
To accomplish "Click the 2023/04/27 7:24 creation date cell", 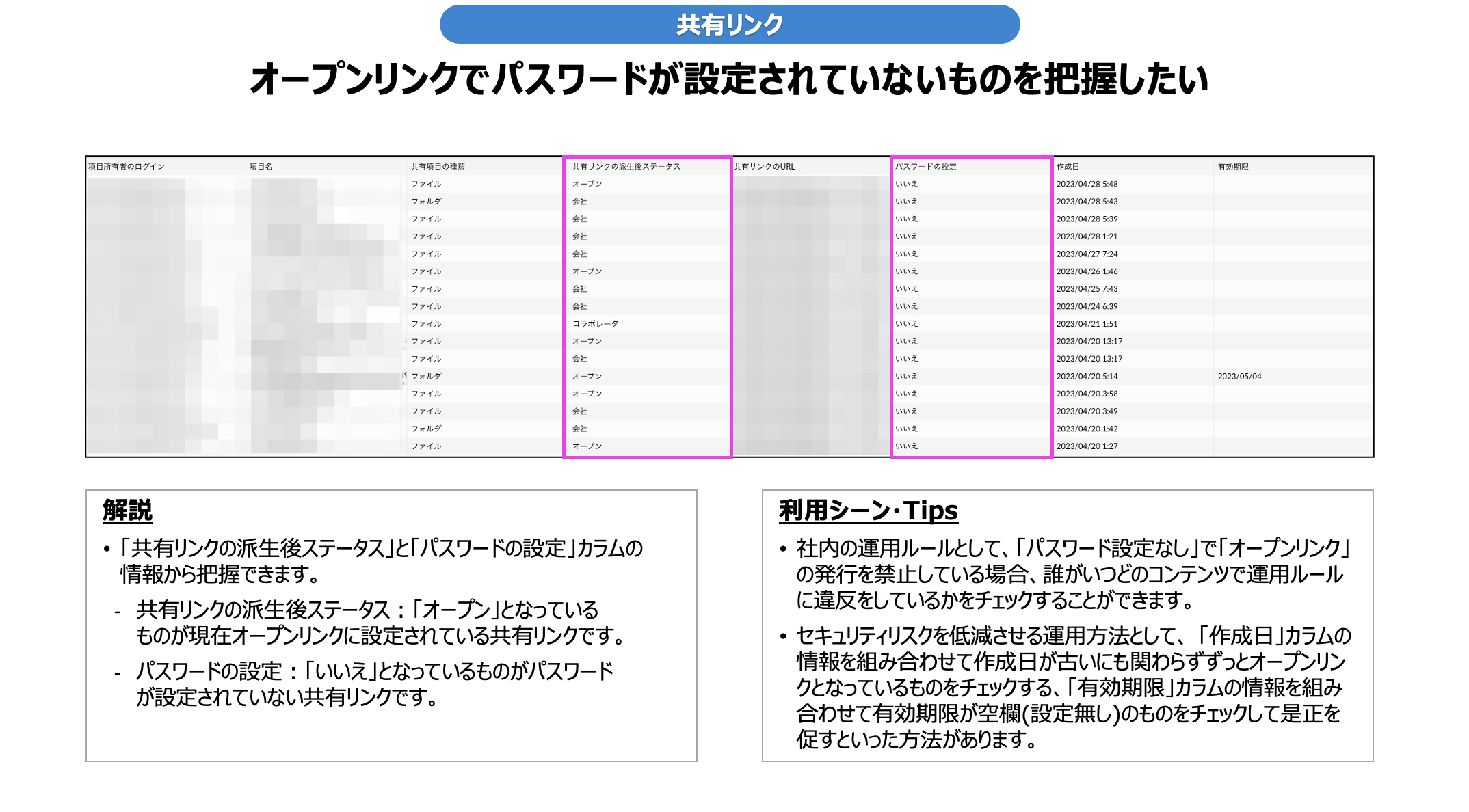I will tap(1087, 254).
